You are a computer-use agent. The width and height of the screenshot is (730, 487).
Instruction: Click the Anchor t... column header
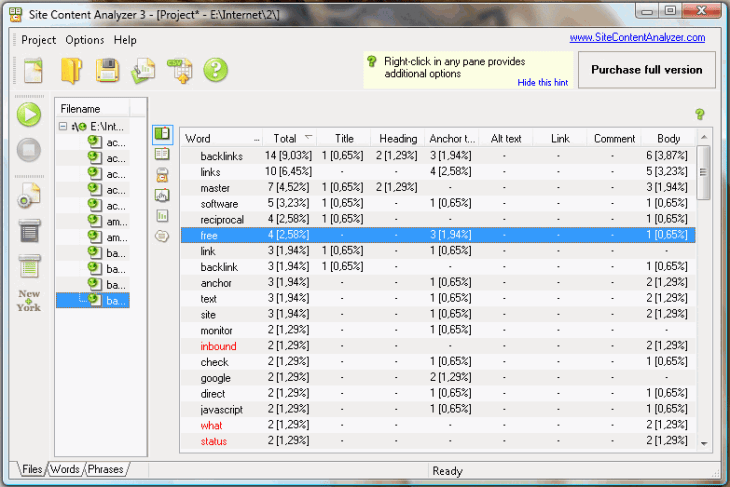click(x=452, y=138)
